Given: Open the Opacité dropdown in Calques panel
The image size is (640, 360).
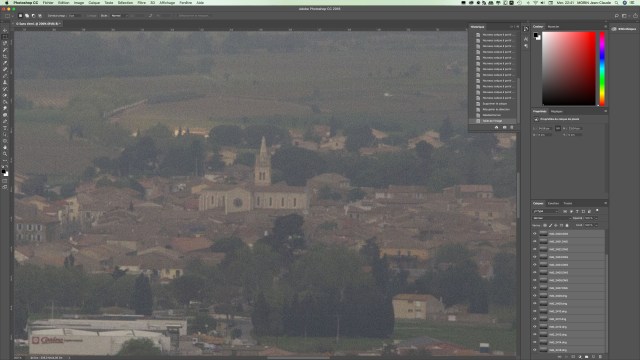Looking at the screenshot, I should pyautogui.click(x=596, y=218).
